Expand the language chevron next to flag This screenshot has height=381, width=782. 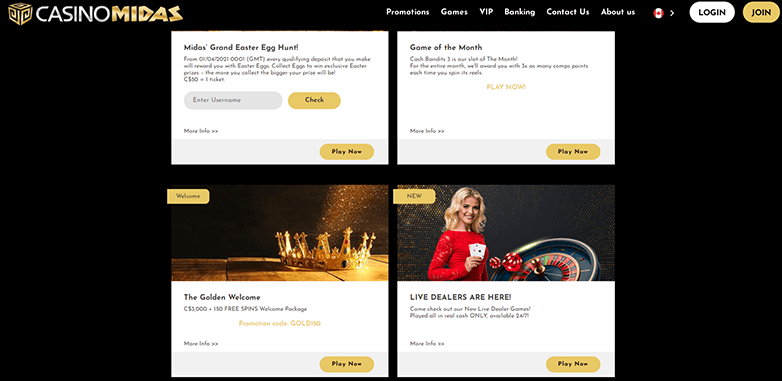tap(672, 13)
